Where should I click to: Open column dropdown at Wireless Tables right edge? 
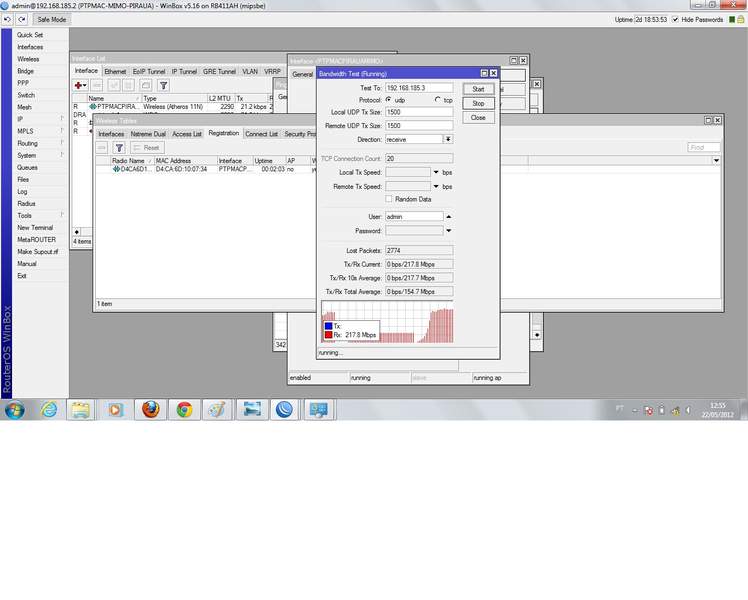[716, 161]
